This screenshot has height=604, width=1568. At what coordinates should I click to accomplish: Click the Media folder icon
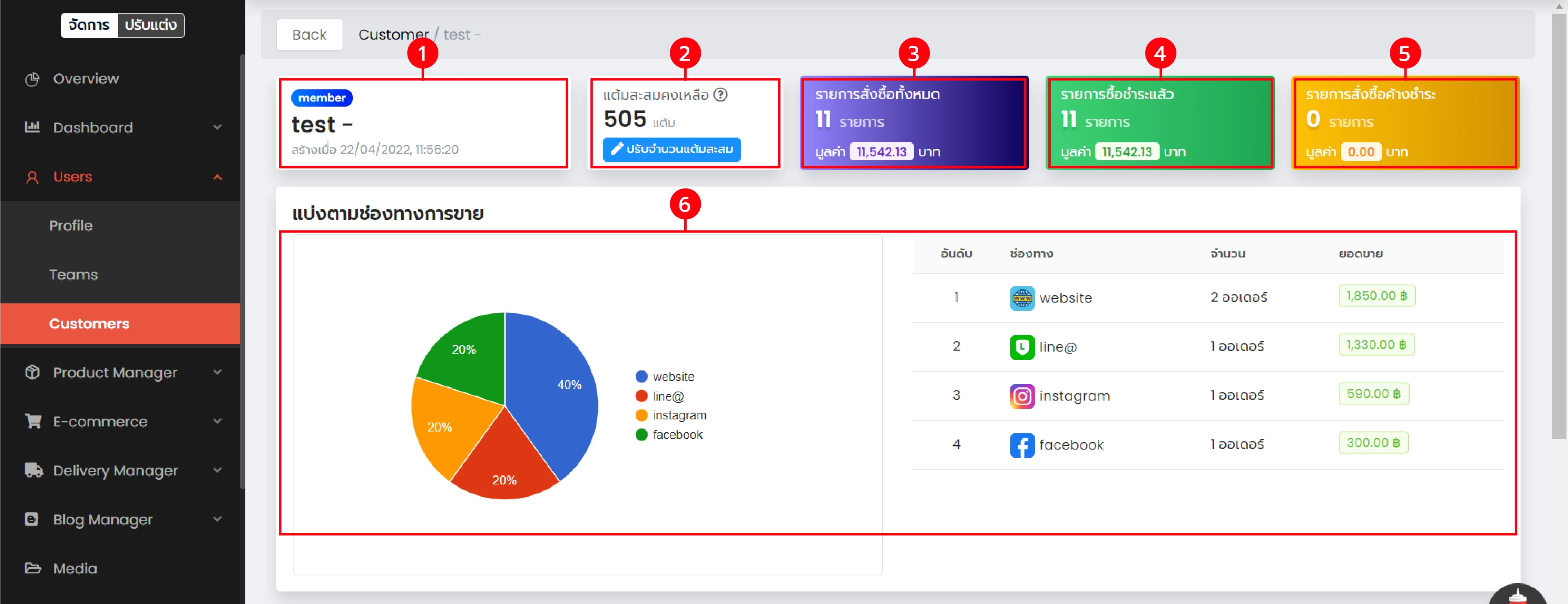coord(33,568)
